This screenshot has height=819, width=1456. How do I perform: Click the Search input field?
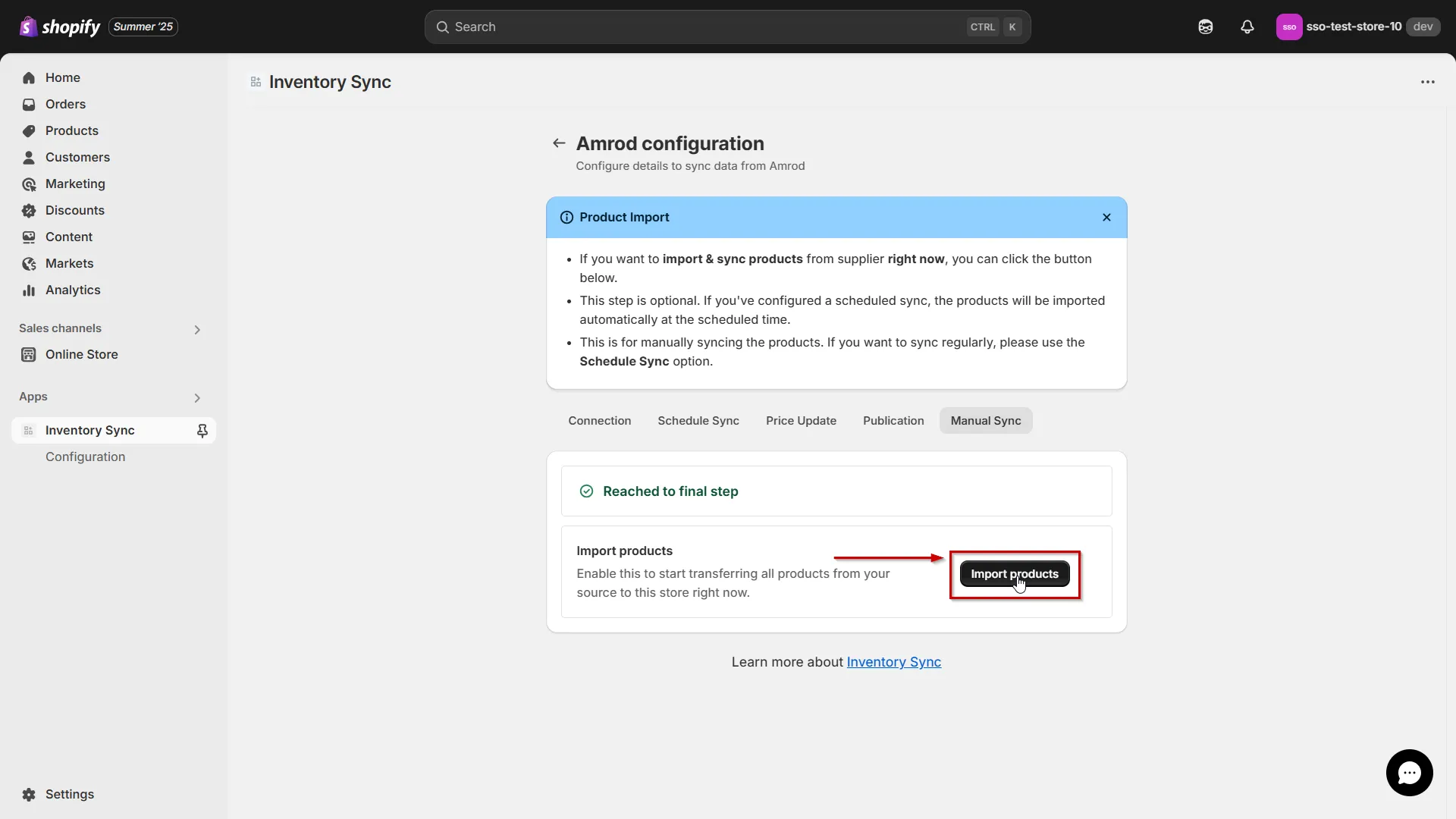coord(727,27)
